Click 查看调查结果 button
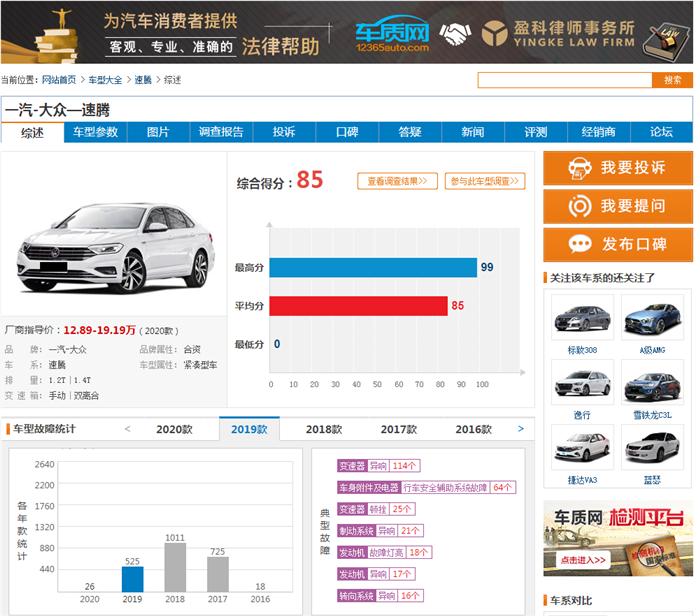Image resolution: width=700 pixels, height=616 pixels. (397, 181)
